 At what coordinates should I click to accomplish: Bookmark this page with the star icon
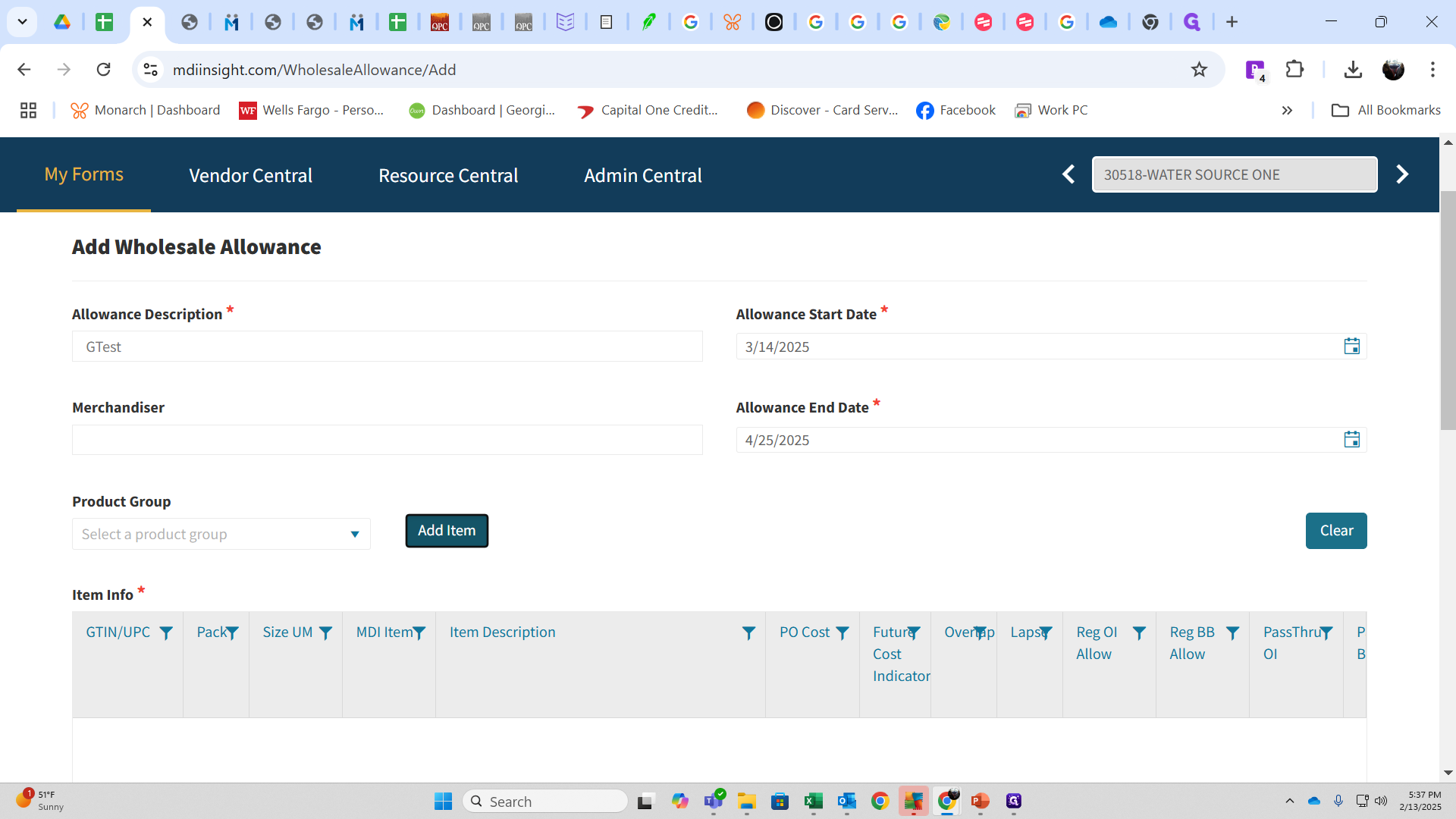(1199, 70)
